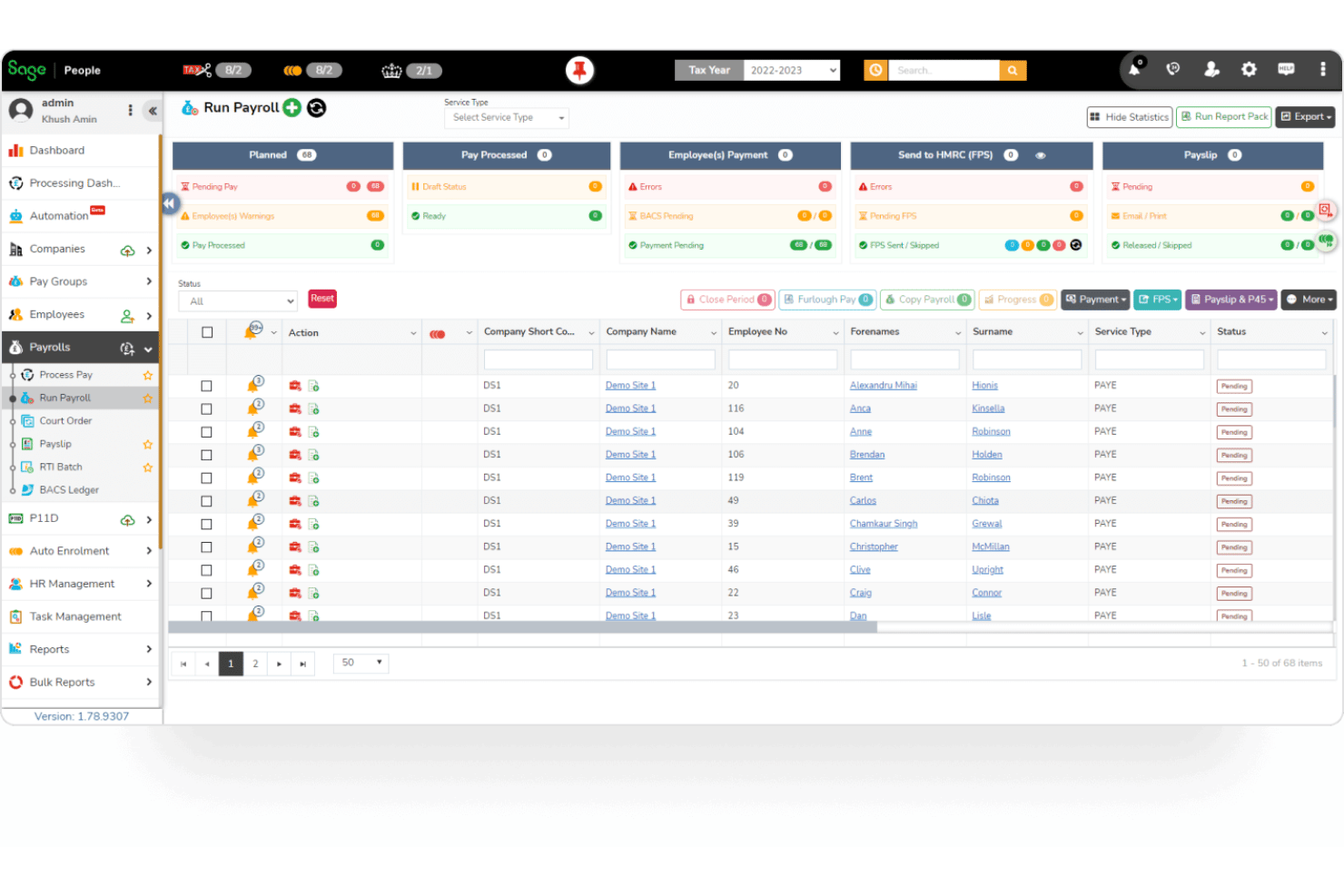This screenshot has height=896, width=1344.
Task: Open the page size 50 dropdown
Action: pyautogui.click(x=361, y=663)
